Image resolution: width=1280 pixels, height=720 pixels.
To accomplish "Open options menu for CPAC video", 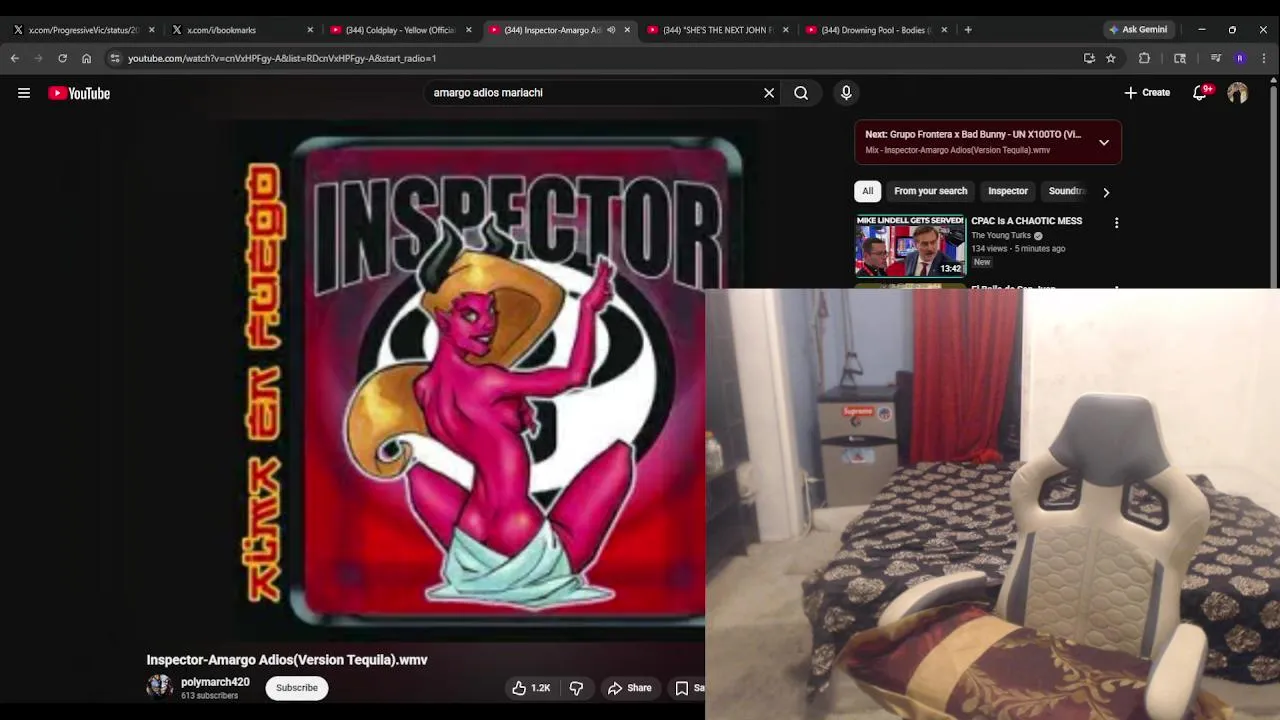I will click(1116, 223).
